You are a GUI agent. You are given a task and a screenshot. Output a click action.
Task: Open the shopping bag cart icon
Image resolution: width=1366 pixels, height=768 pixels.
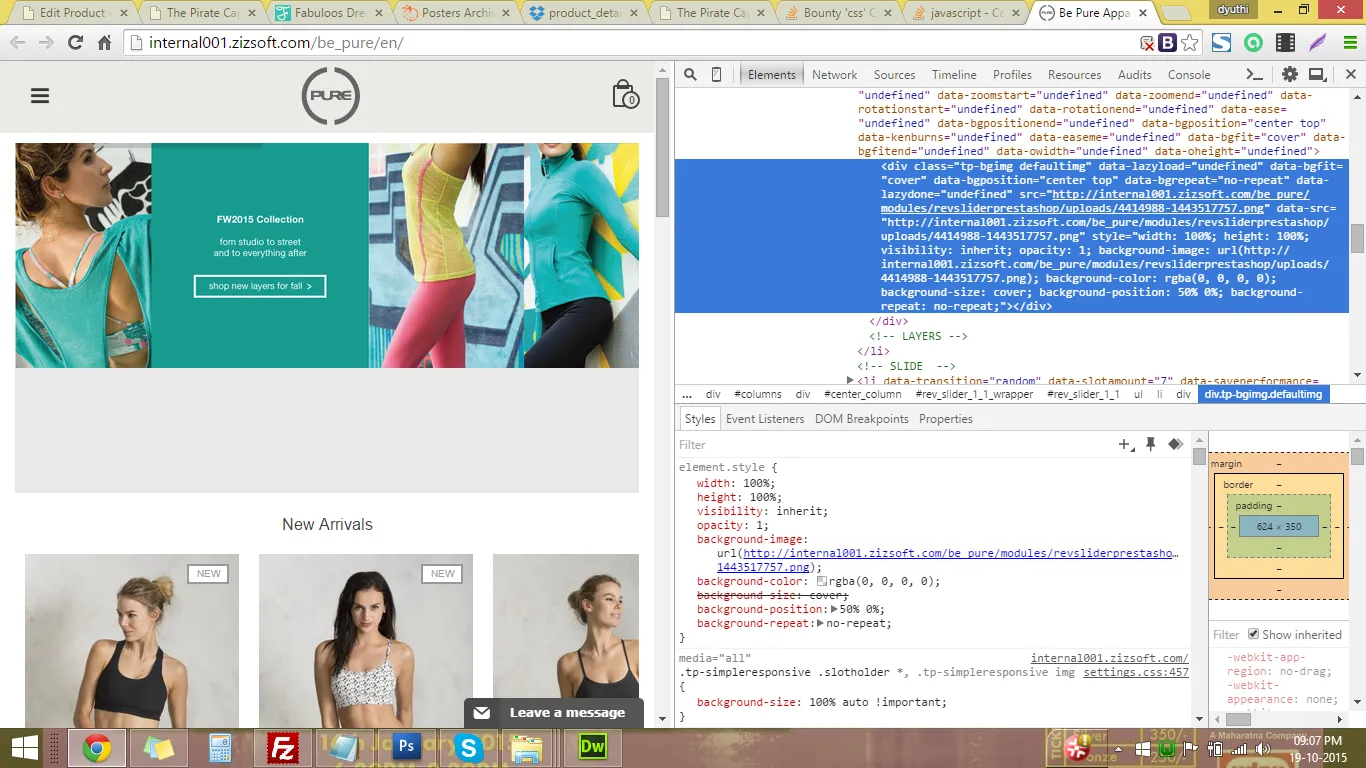625,94
